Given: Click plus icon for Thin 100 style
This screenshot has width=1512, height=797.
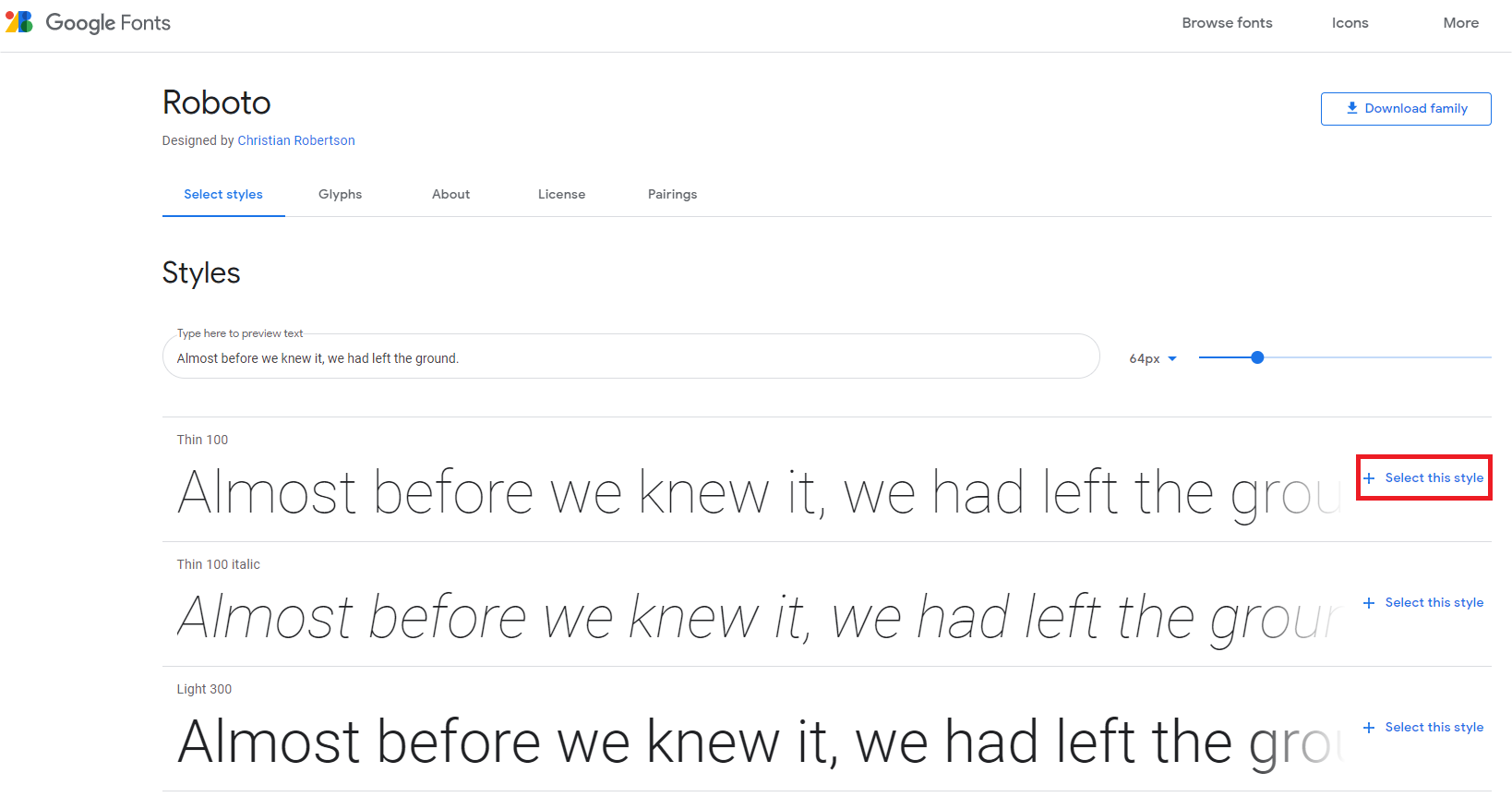Looking at the screenshot, I should click(1369, 478).
